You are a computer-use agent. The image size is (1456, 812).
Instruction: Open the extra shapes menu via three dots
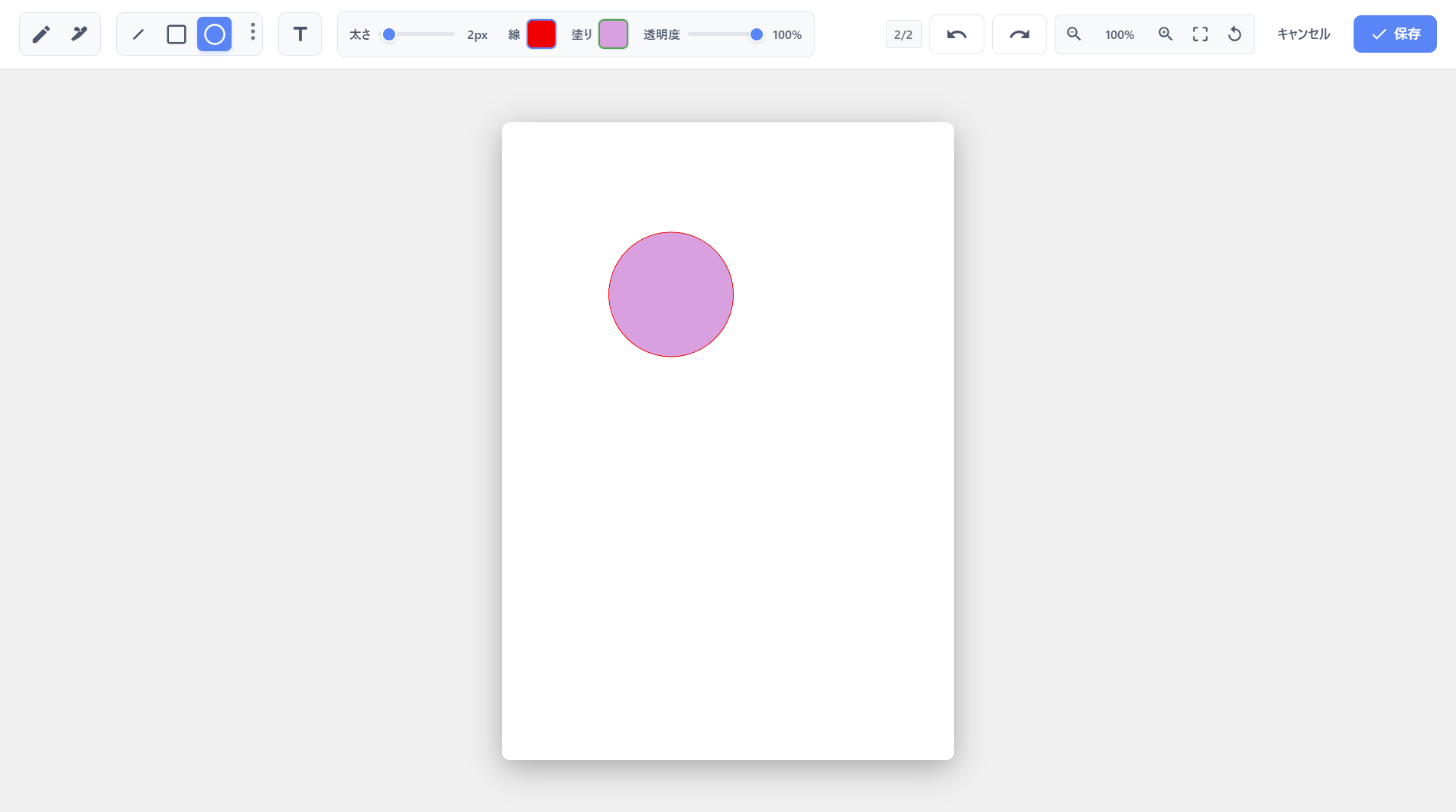click(x=253, y=34)
